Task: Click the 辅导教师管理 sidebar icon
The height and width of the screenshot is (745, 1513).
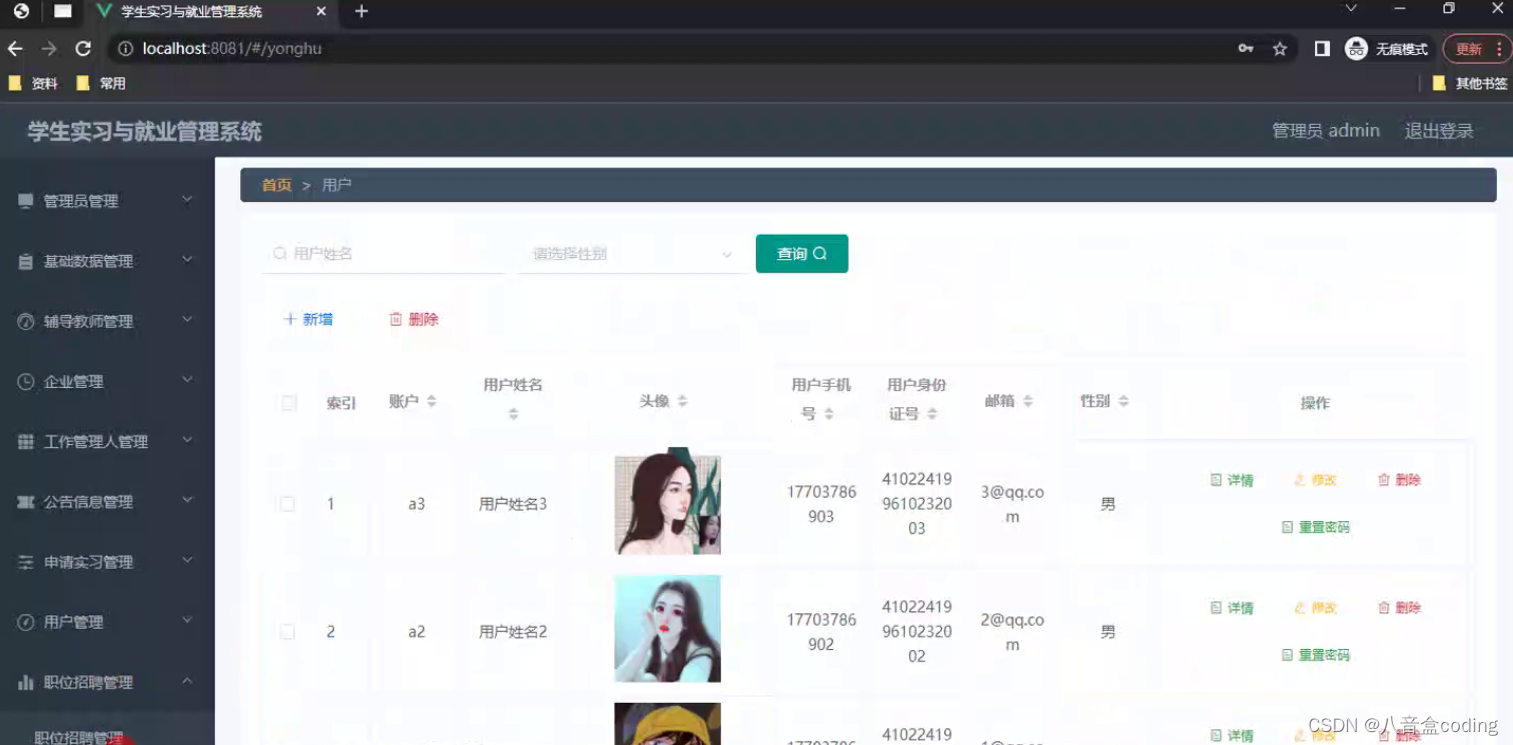Action: click(26, 321)
